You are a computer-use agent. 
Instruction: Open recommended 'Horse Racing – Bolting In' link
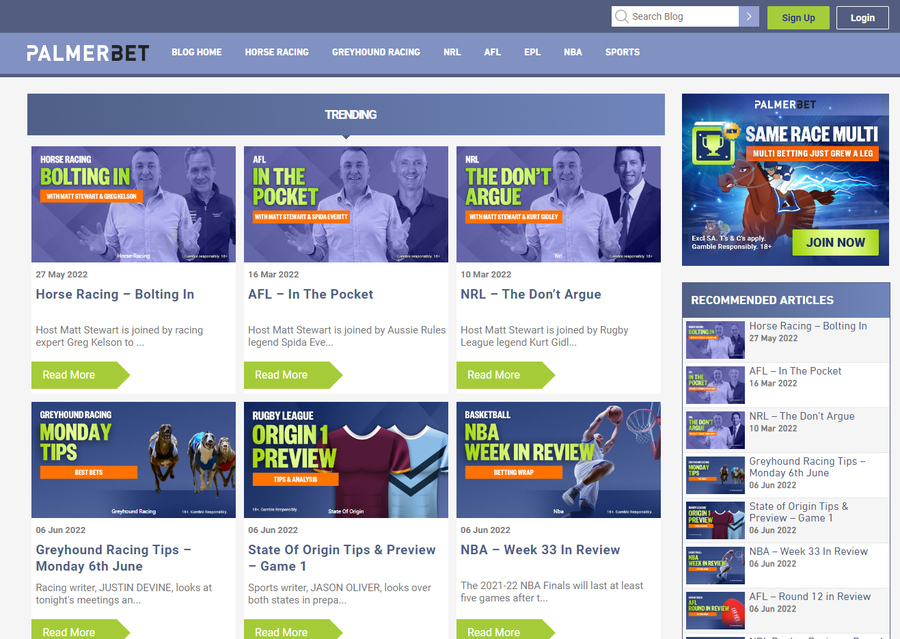[x=808, y=326]
